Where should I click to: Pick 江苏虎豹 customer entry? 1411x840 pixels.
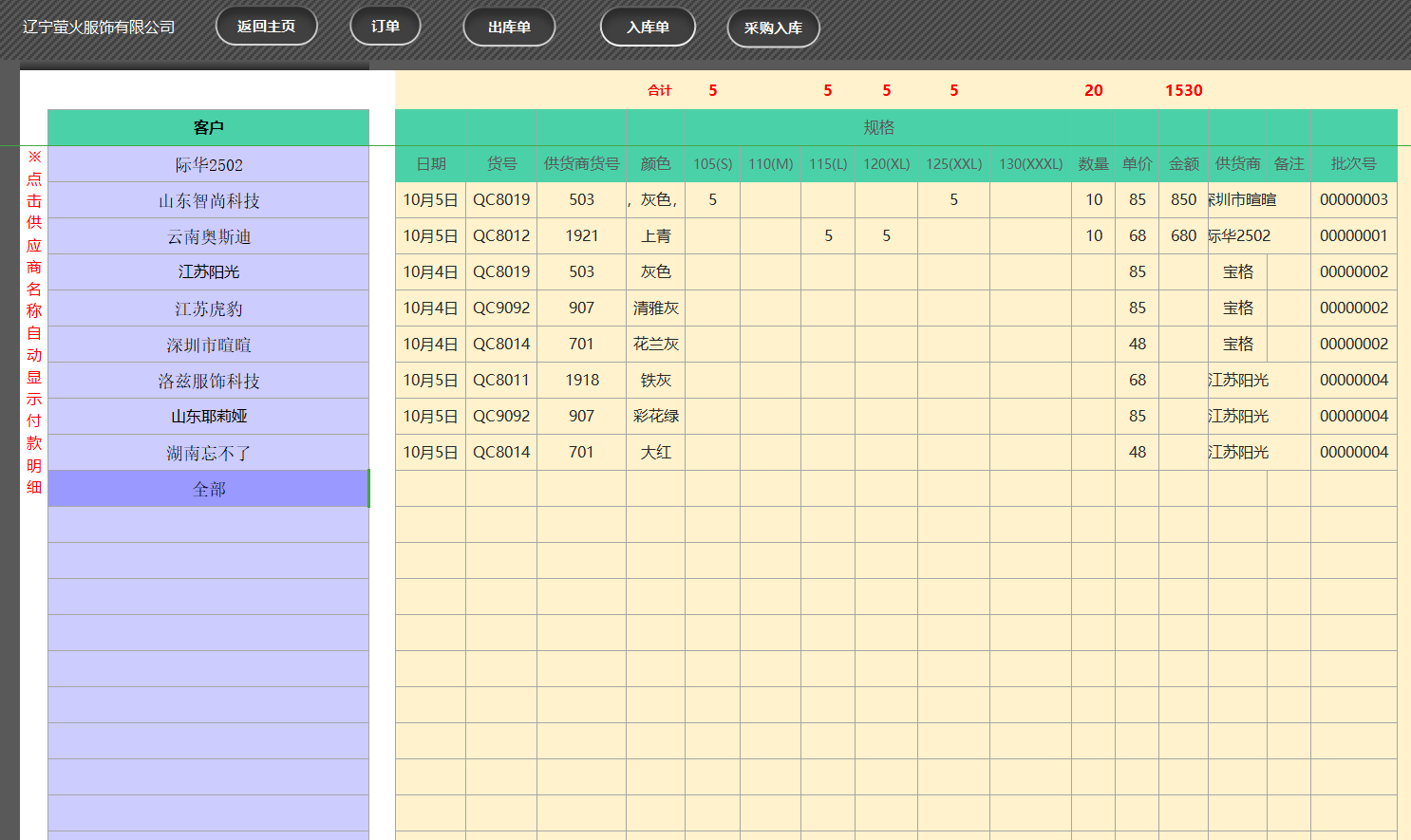pyautogui.click(x=209, y=308)
